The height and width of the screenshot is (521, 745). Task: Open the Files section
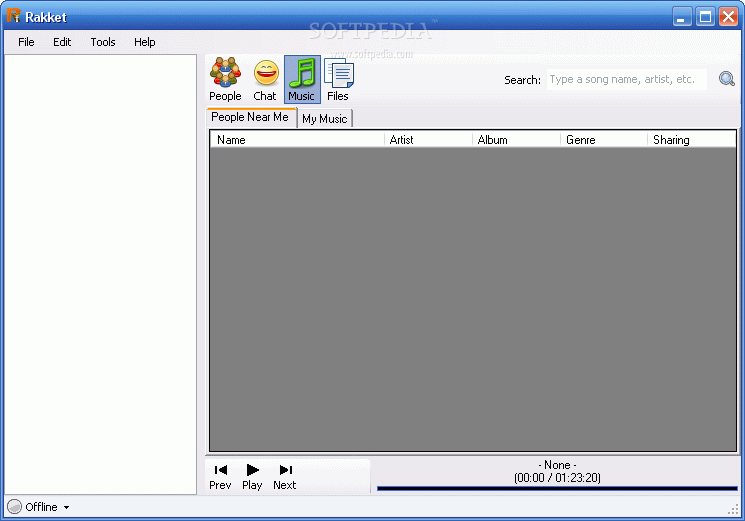pyautogui.click(x=338, y=79)
